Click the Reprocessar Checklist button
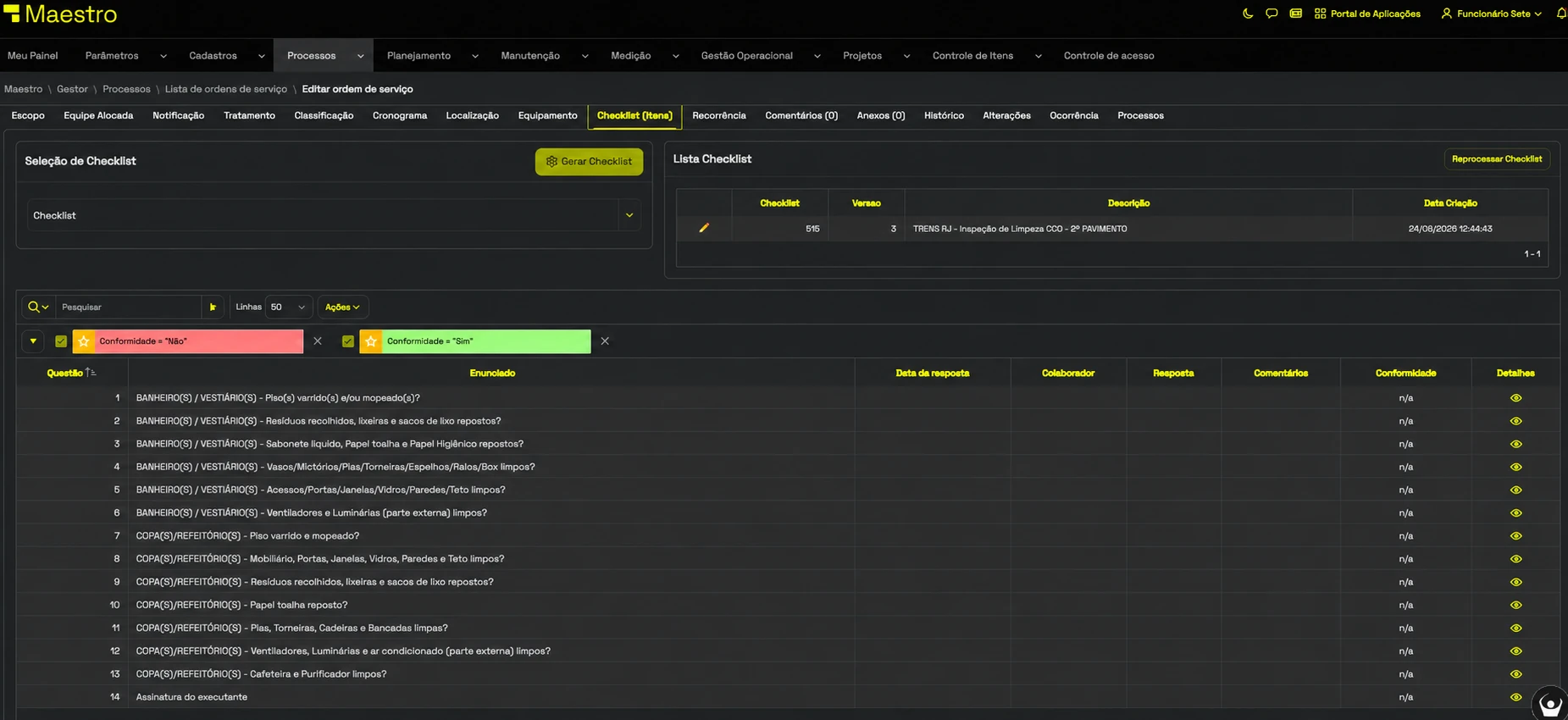Screen dimensions: 1568x720 click(x=1496, y=159)
